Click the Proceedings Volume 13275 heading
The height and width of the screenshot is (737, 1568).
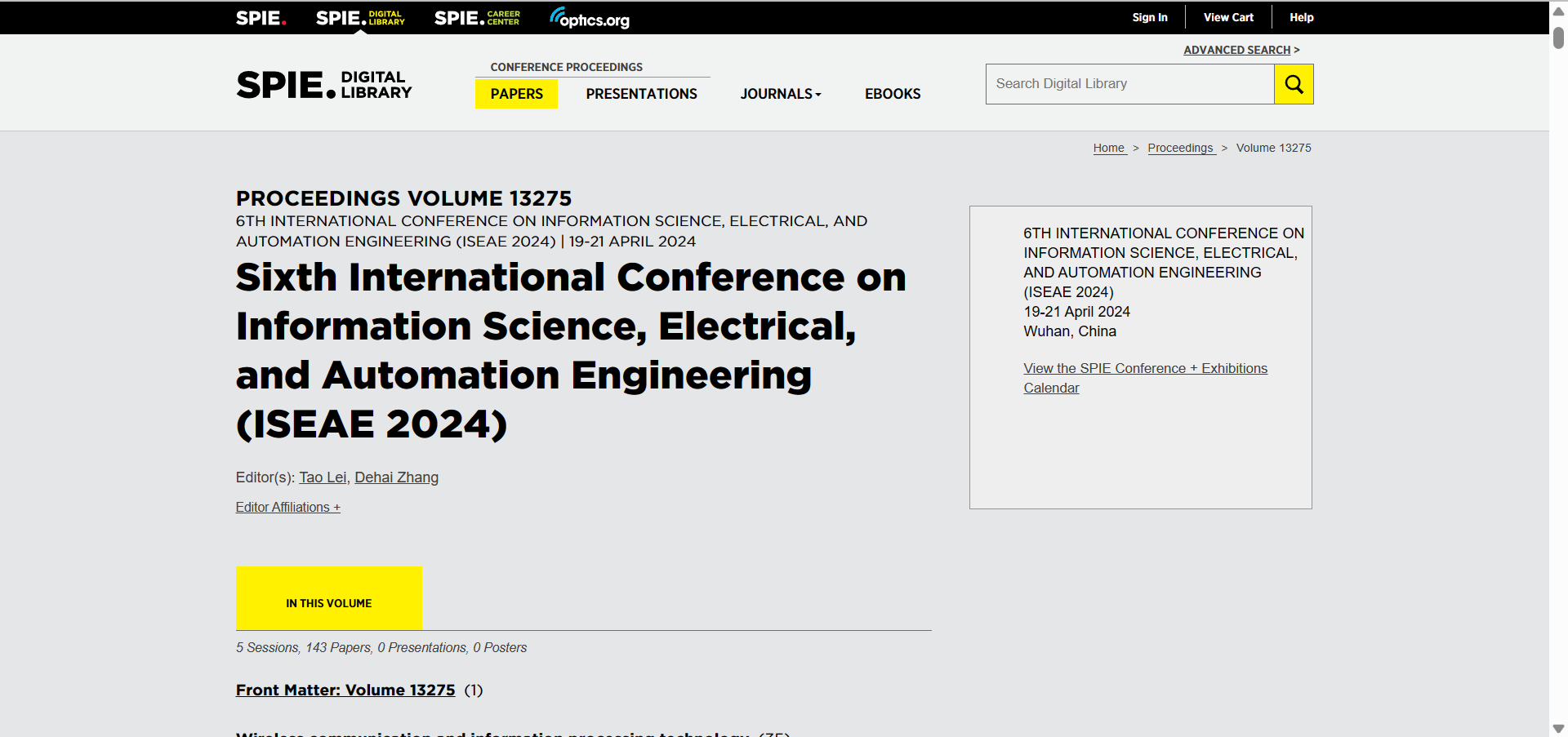403,198
